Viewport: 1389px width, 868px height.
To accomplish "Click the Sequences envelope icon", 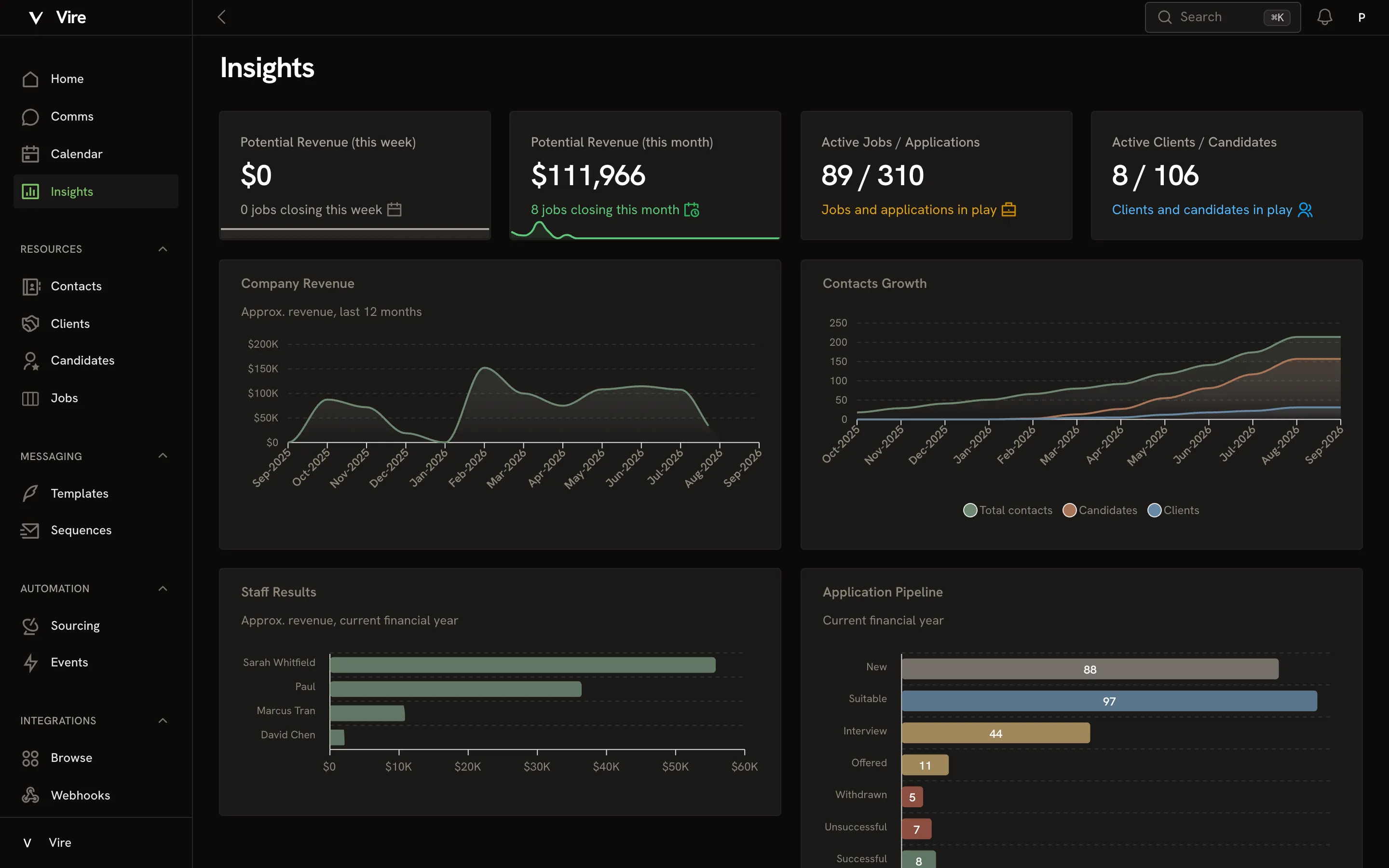I will point(30,530).
